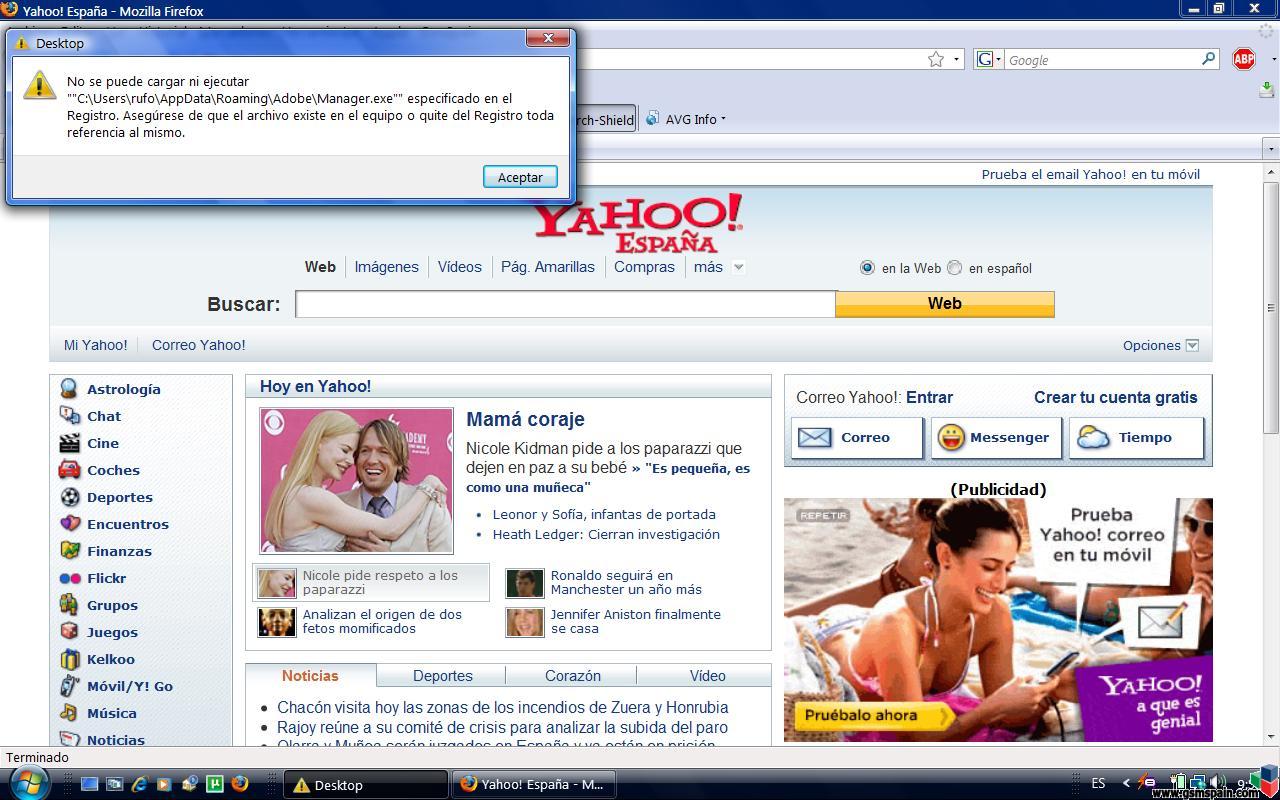Click the Messenger smiley icon
Screen dimensions: 1280x800
[x=951, y=438]
